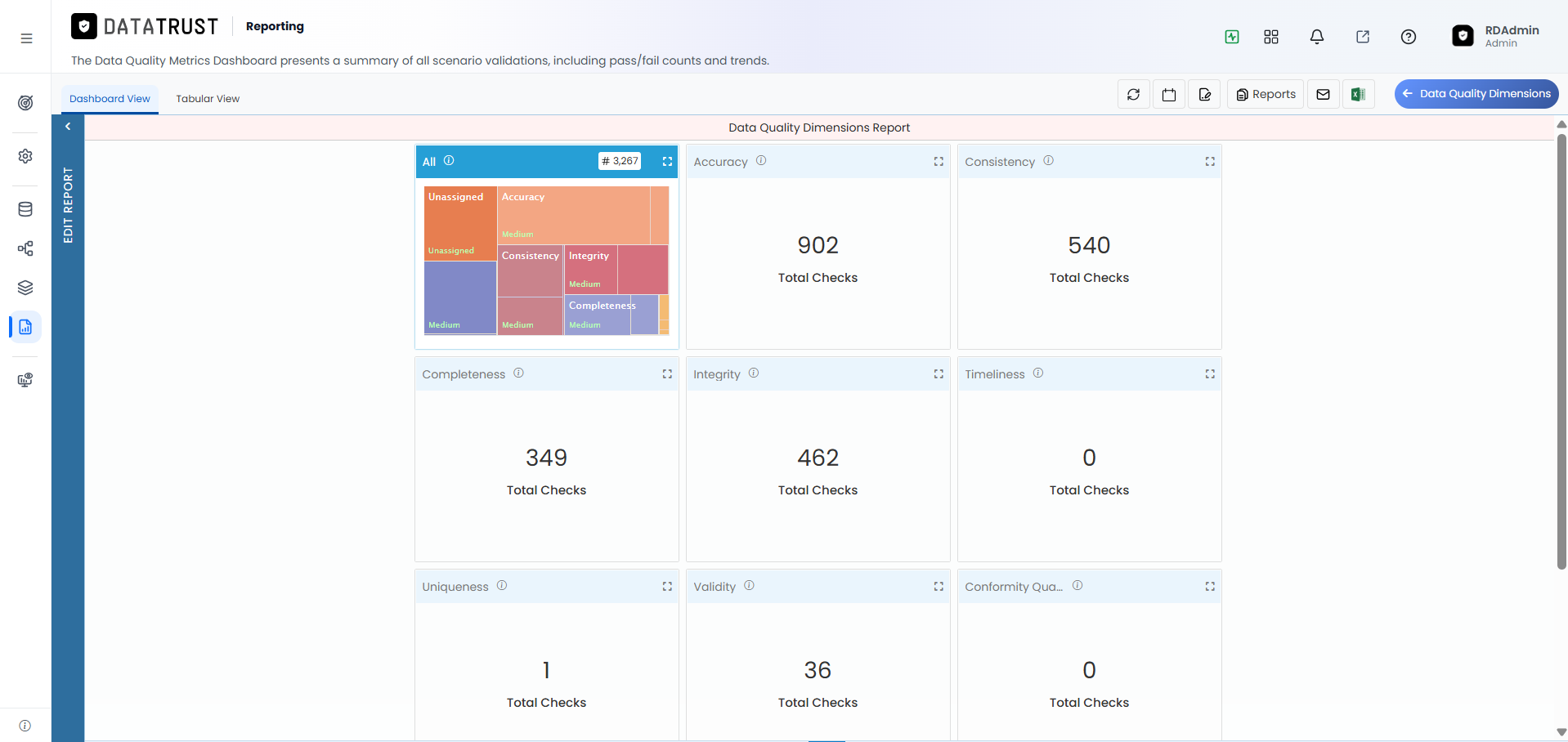Click info icon next to Timeliness
Screen dimensions: 1568x742
tap(1038, 373)
